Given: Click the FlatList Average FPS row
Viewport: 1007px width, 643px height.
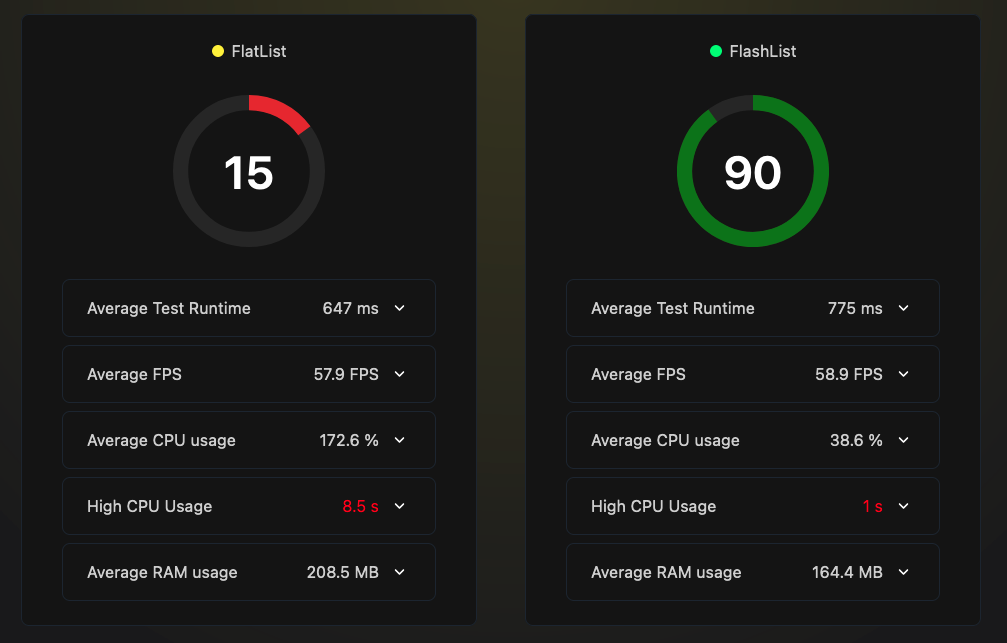Looking at the screenshot, I should point(249,374).
